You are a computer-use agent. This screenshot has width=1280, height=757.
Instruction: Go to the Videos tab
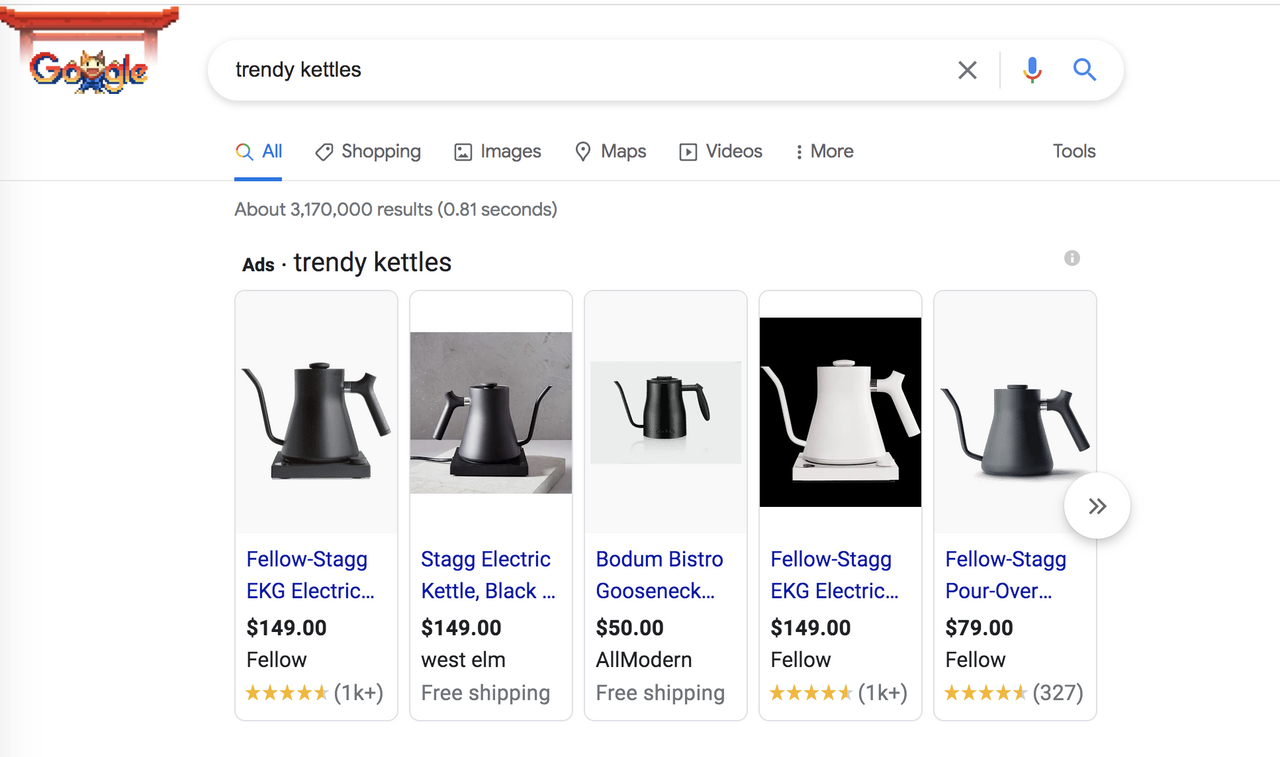coord(720,152)
